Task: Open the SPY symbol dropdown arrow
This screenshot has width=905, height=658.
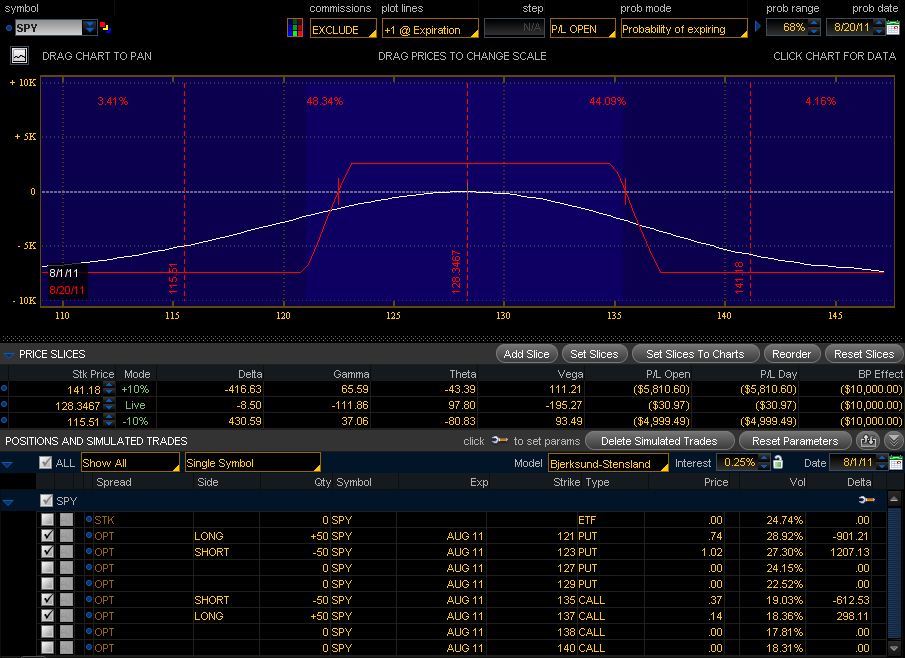Action: (x=89, y=27)
